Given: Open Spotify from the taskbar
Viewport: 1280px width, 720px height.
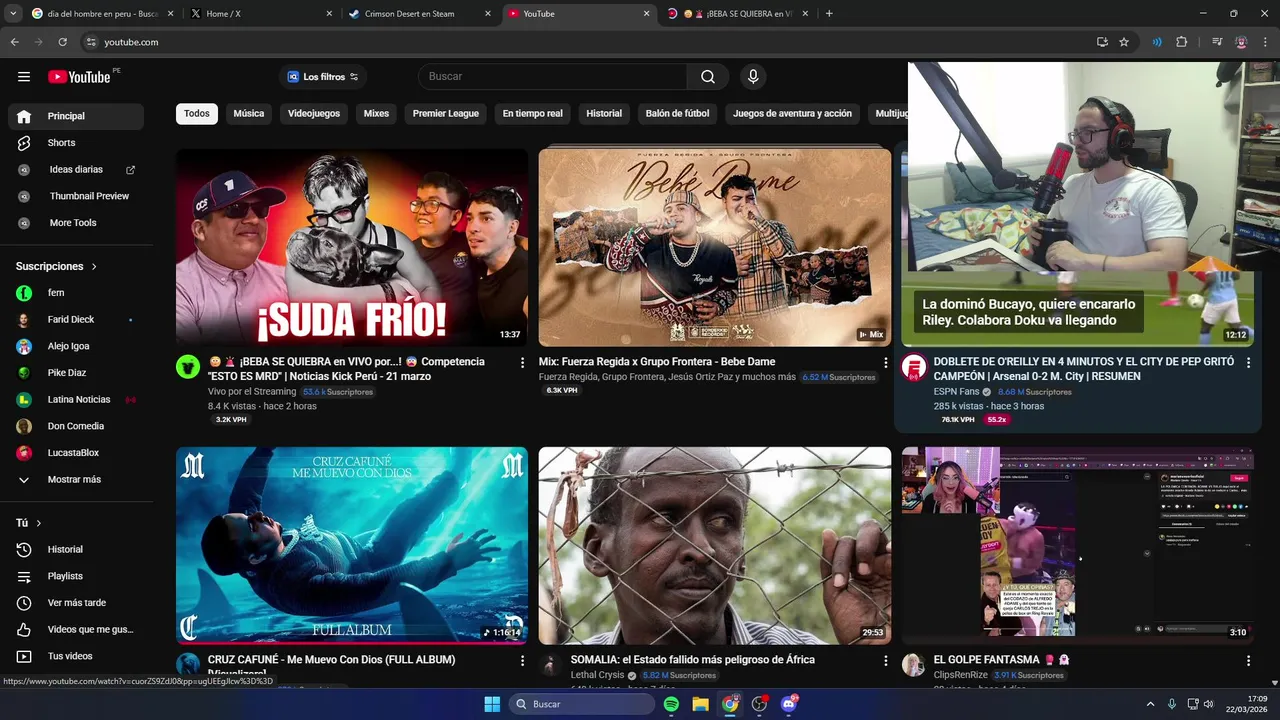Looking at the screenshot, I should click(671, 704).
